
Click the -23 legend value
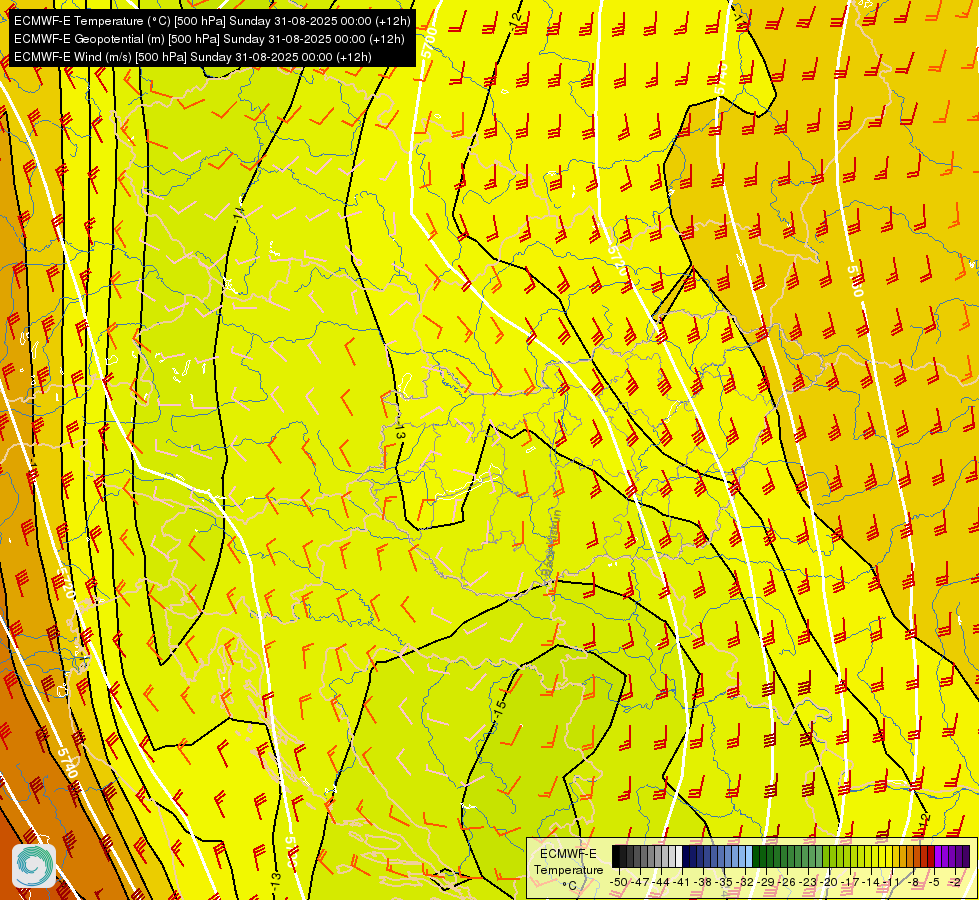pyautogui.click(x=808, y=882)
